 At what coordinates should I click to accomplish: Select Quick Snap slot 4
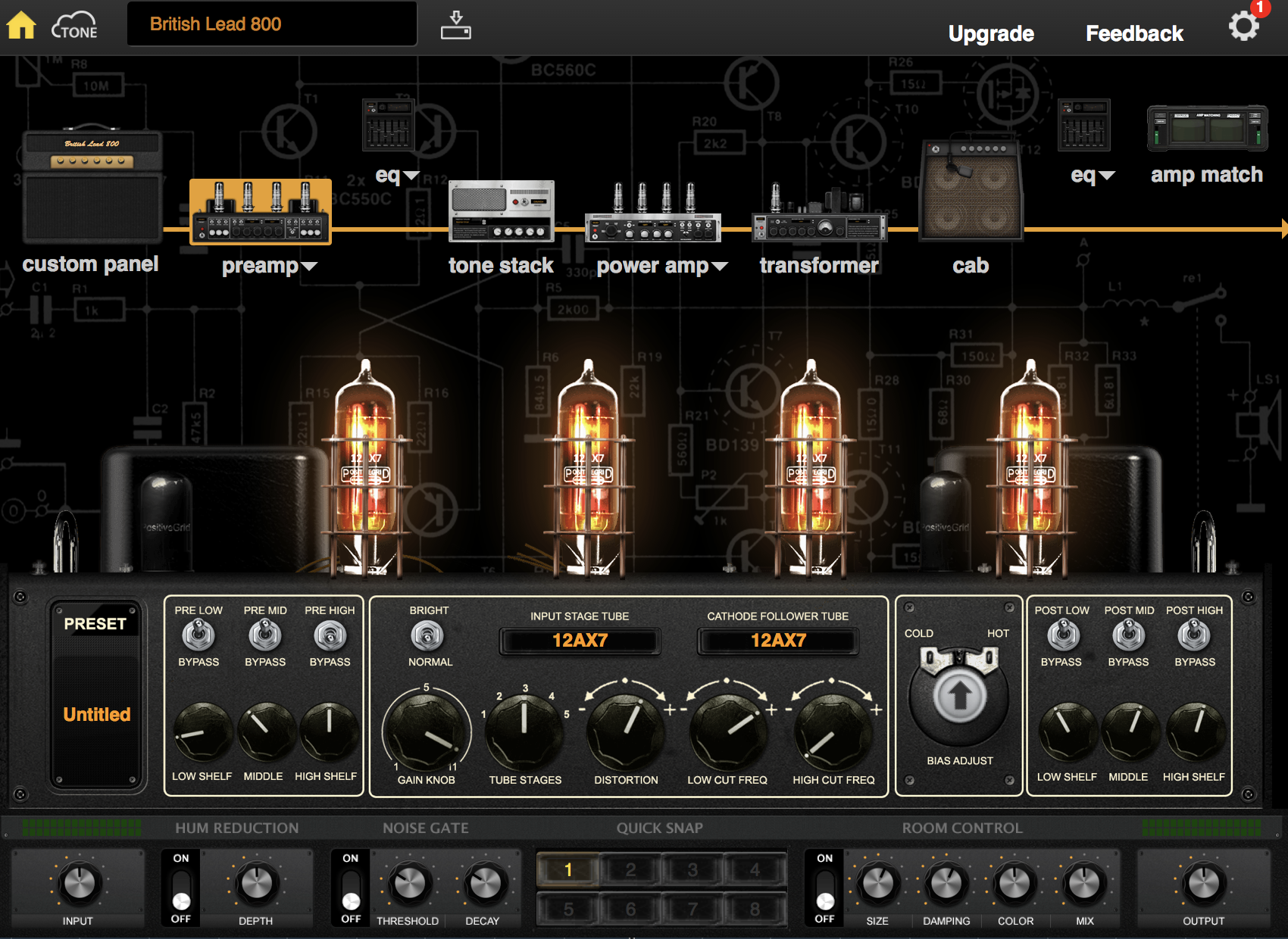click(755, 870)
